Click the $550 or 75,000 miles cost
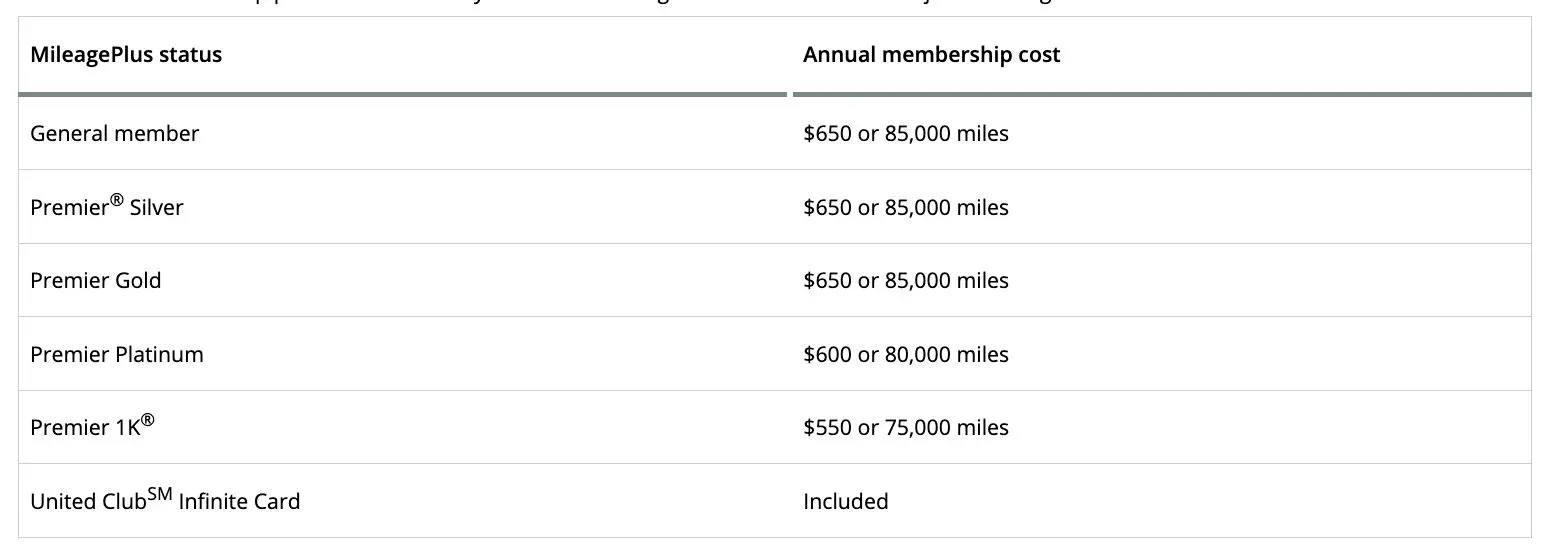The width and height of the screenshot is (1550, 552). pyautogui.click(x=905, y=427)
